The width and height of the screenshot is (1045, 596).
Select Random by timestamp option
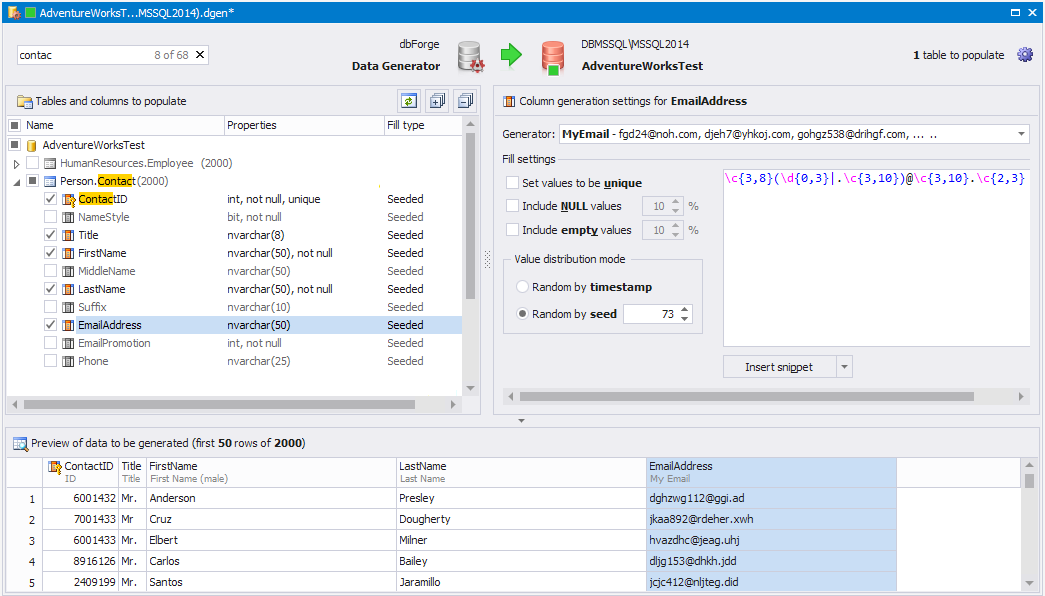(x=522, y=287)
